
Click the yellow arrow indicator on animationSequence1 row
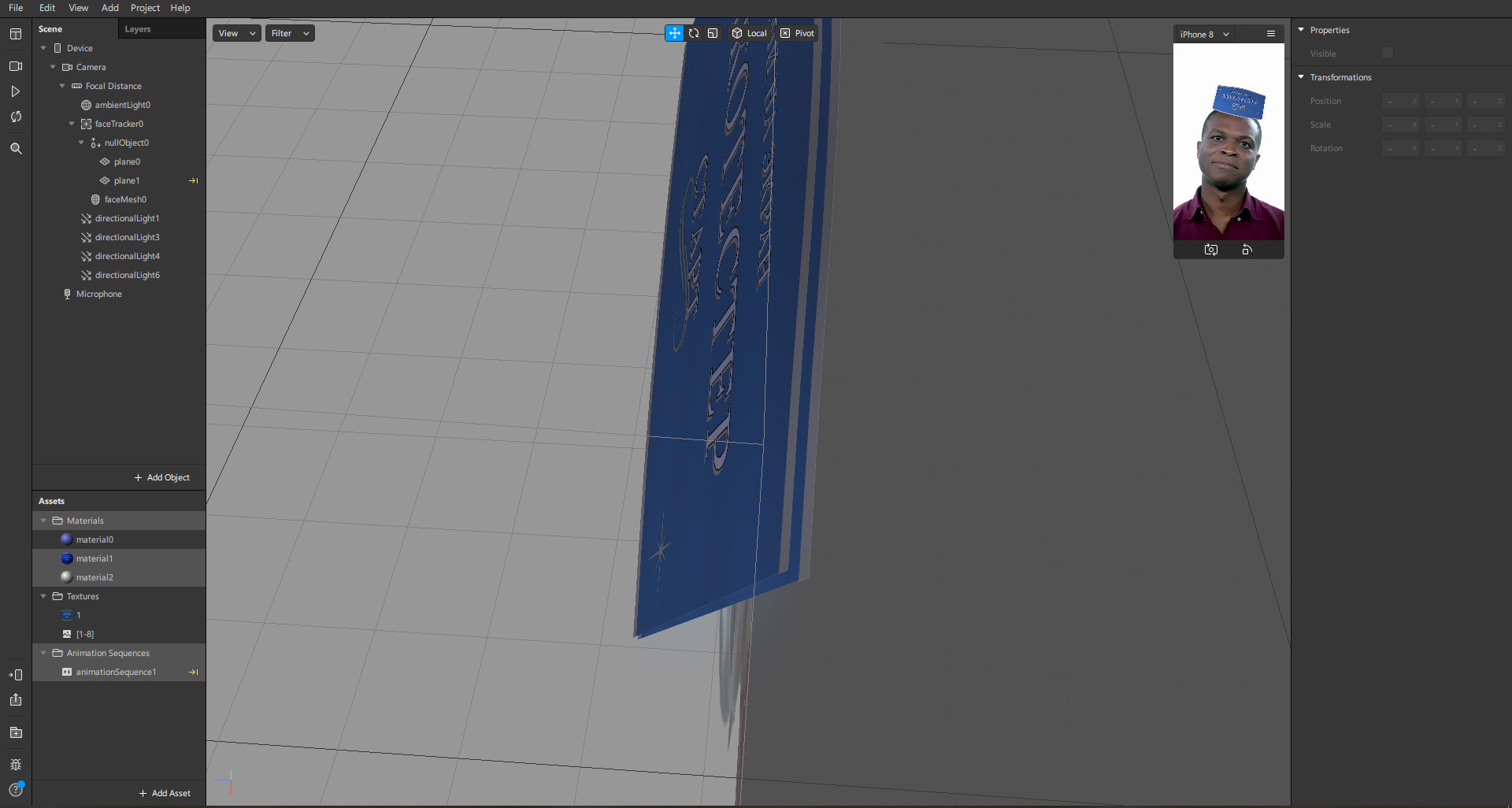[194, 672]
